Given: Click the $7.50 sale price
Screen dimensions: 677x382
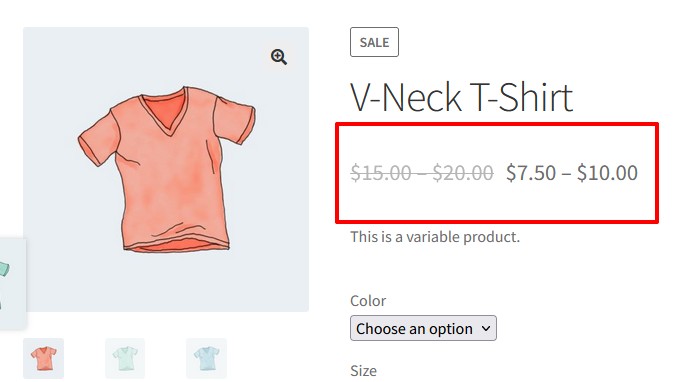Looking at the screenshot, I should [531, 173].
